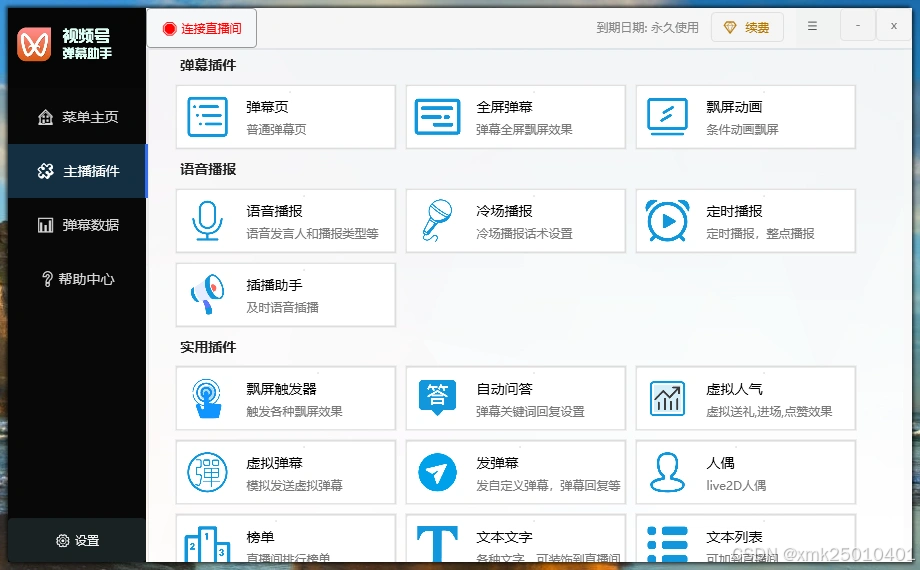Click the 插播助手 megaphone icon

click(207, 295)
